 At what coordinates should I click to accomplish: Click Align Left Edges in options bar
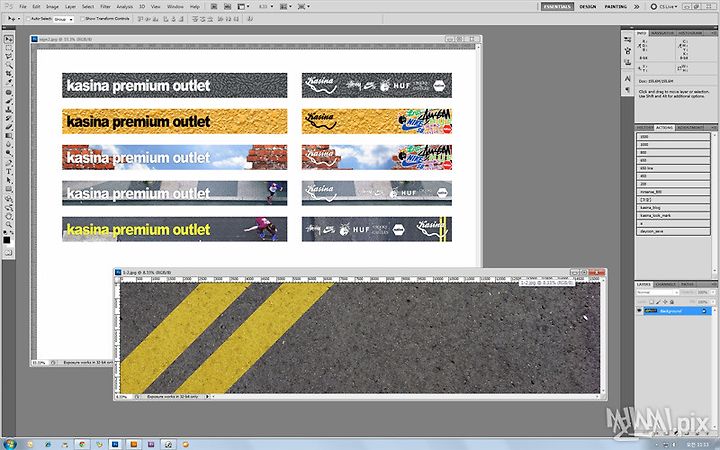click(x=166, y=19)
